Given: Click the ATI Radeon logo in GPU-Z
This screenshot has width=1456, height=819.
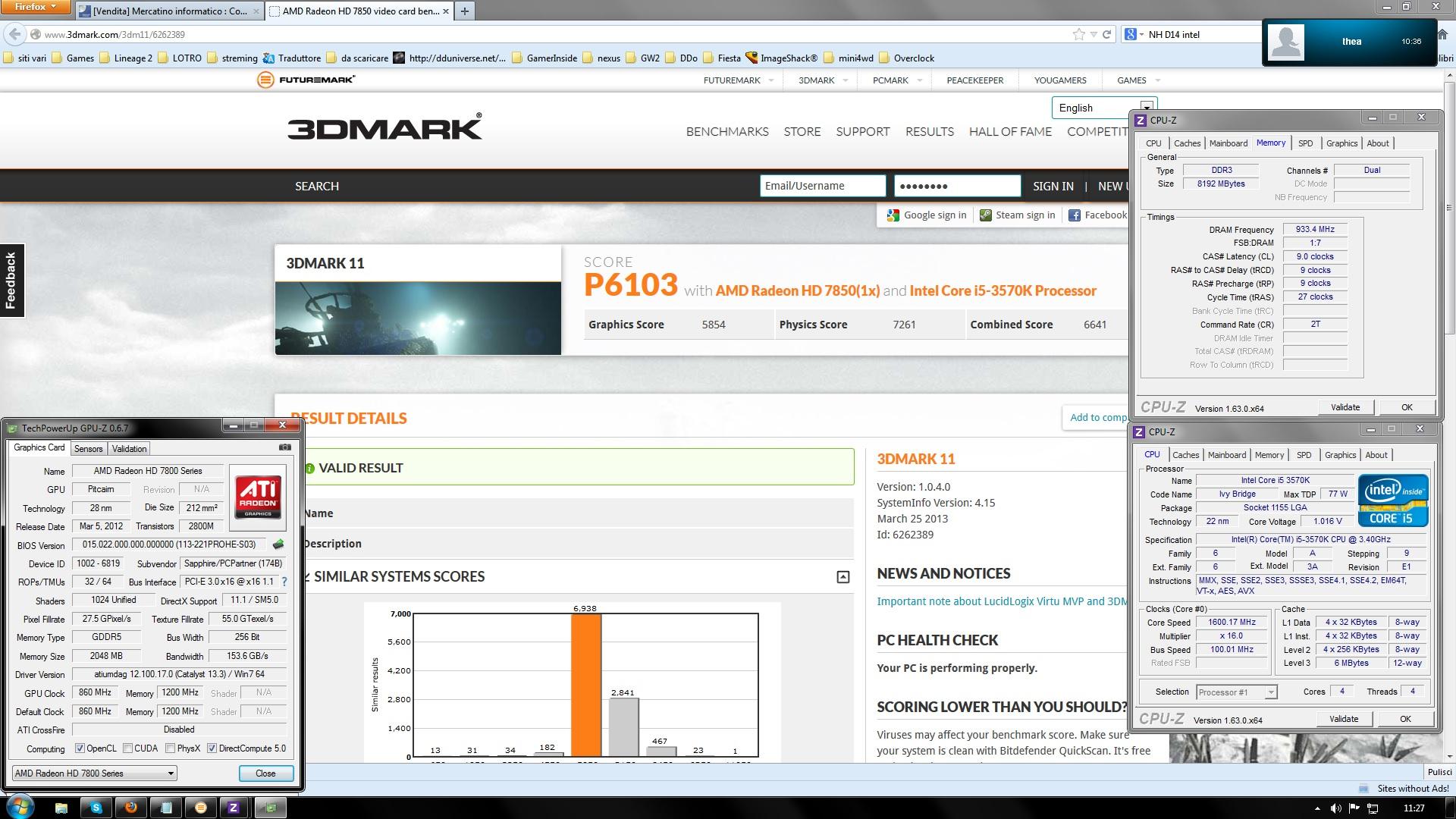Looking at the screenshot, I should click(x=258, y=497).
